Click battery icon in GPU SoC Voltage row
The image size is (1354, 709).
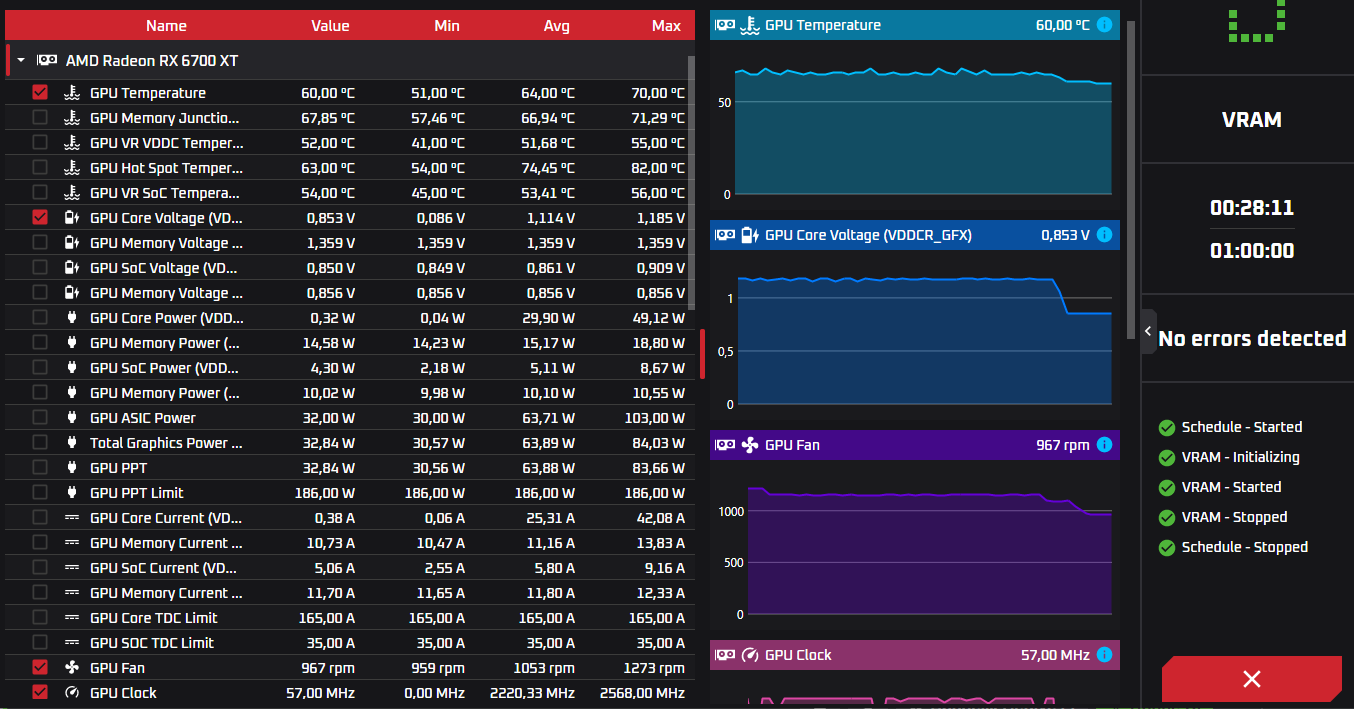click(71, 268)
